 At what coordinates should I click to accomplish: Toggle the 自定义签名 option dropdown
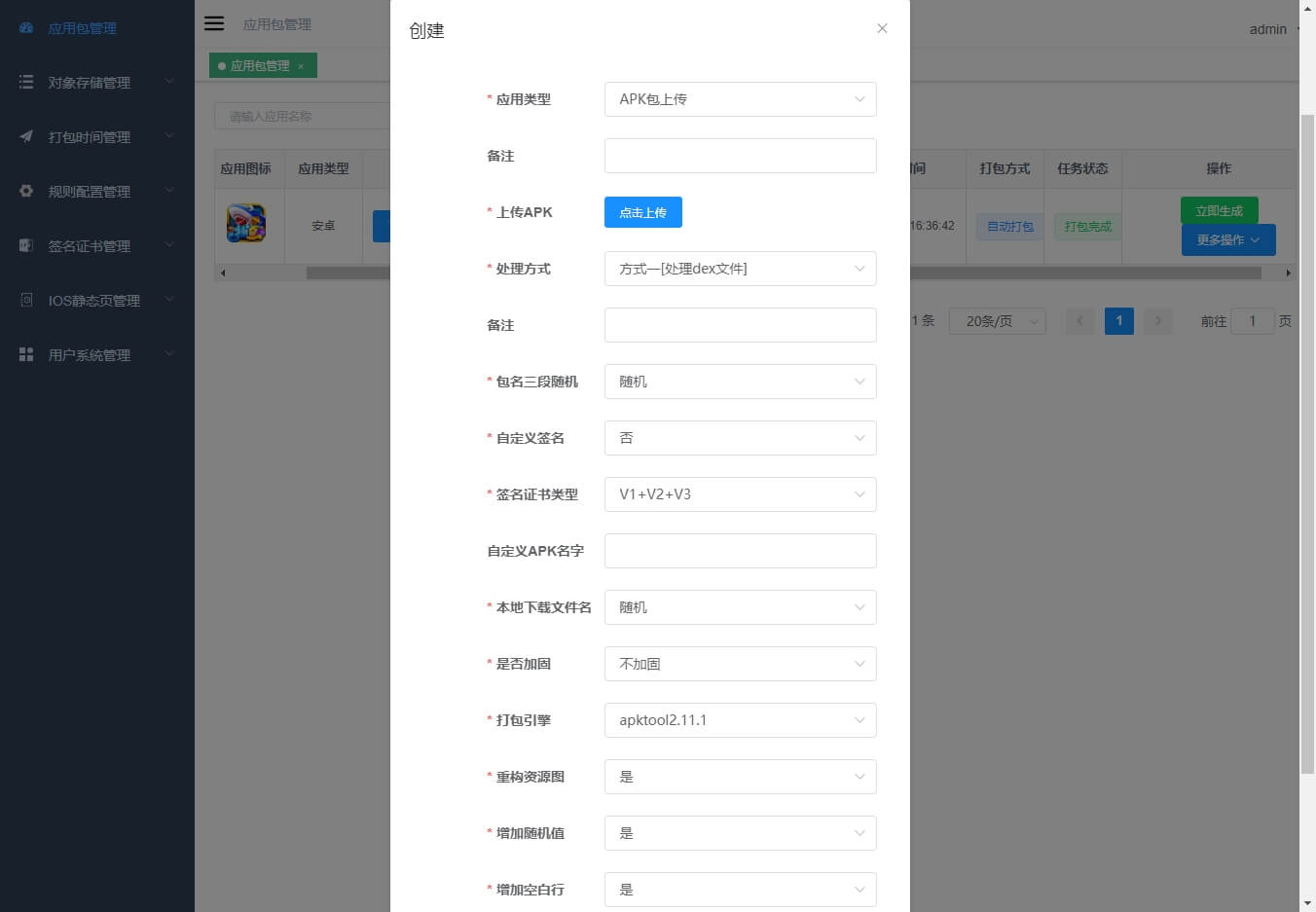pyautogui.click(x=740, y=438)
